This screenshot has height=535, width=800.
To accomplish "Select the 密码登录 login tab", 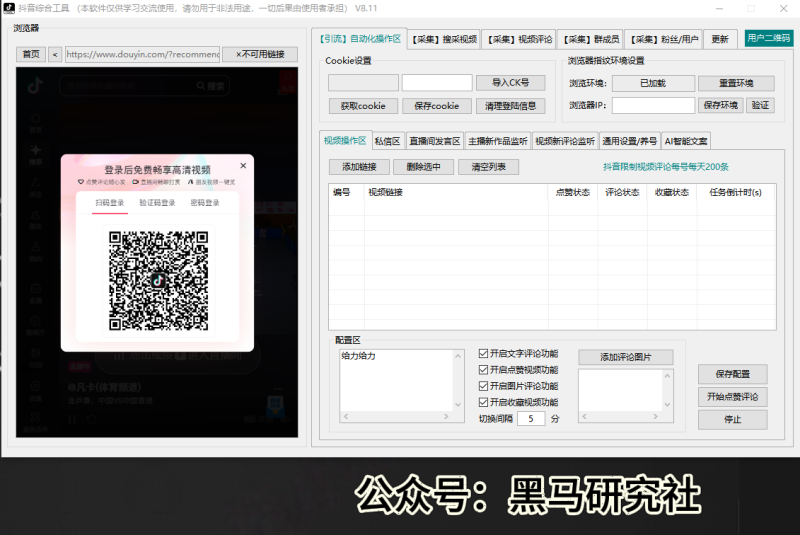I will coord(205,203).
